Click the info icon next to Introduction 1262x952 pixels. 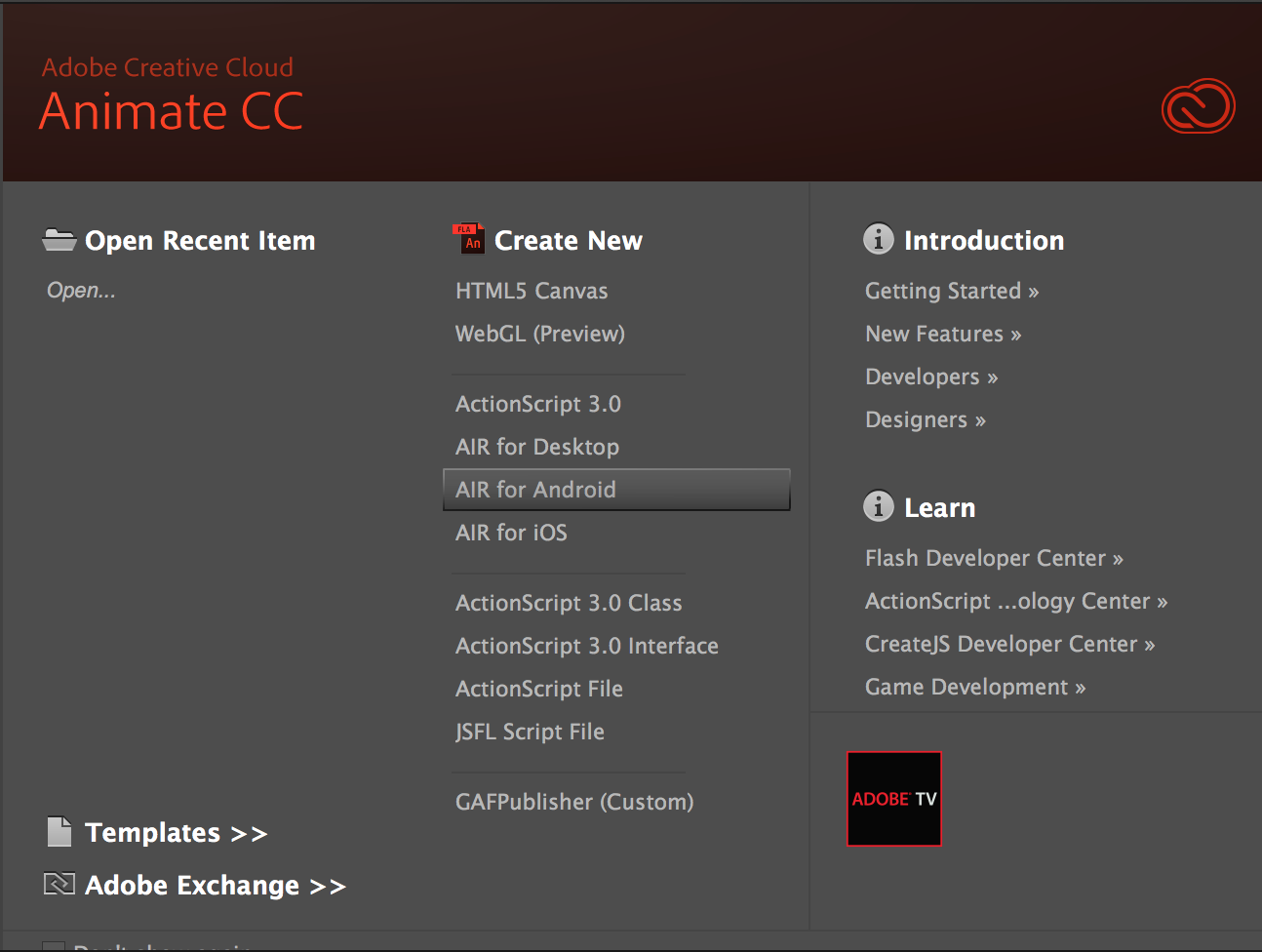(x=879, y=238)
